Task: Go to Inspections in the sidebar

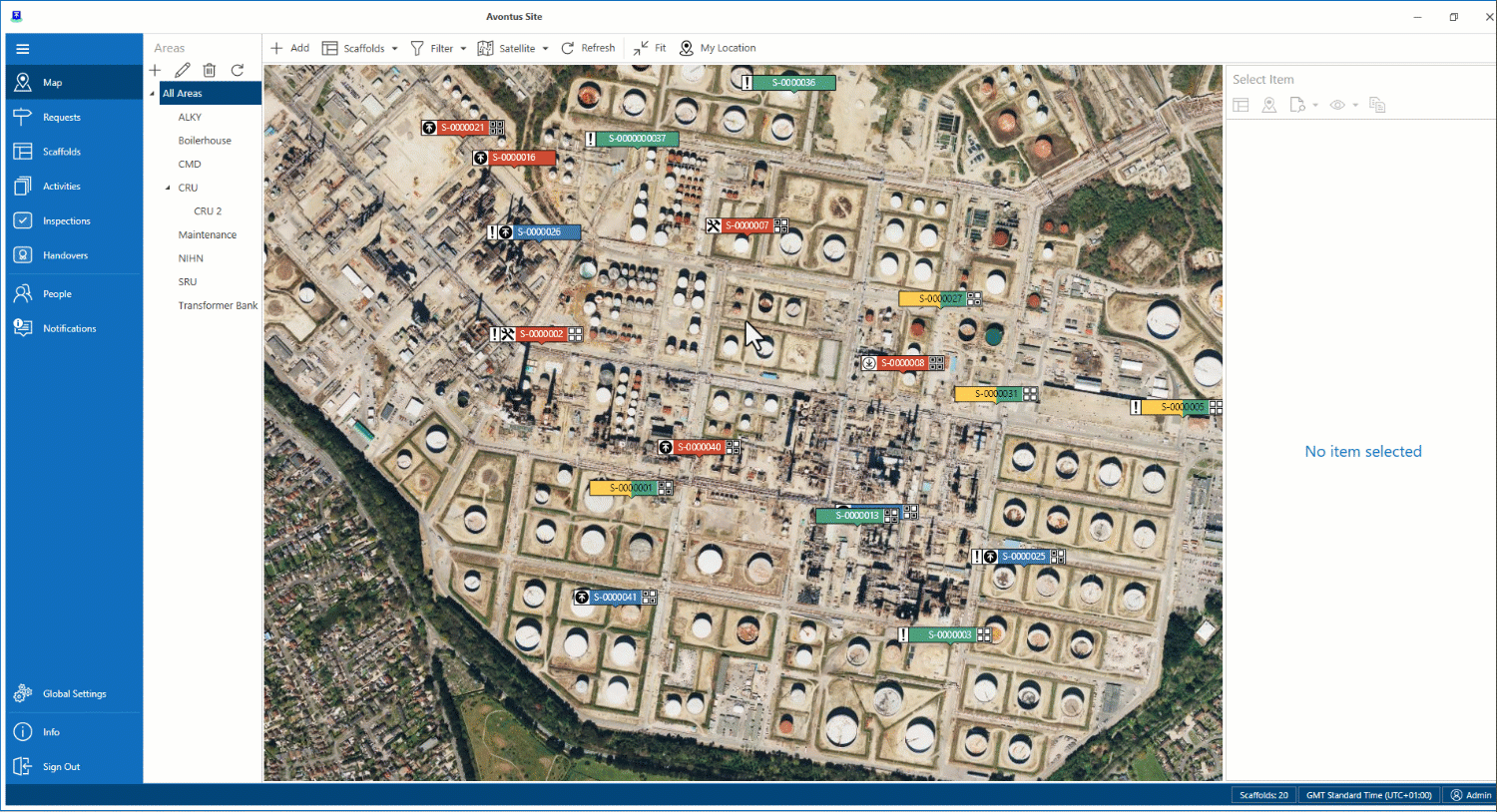Action: [66, 220]
